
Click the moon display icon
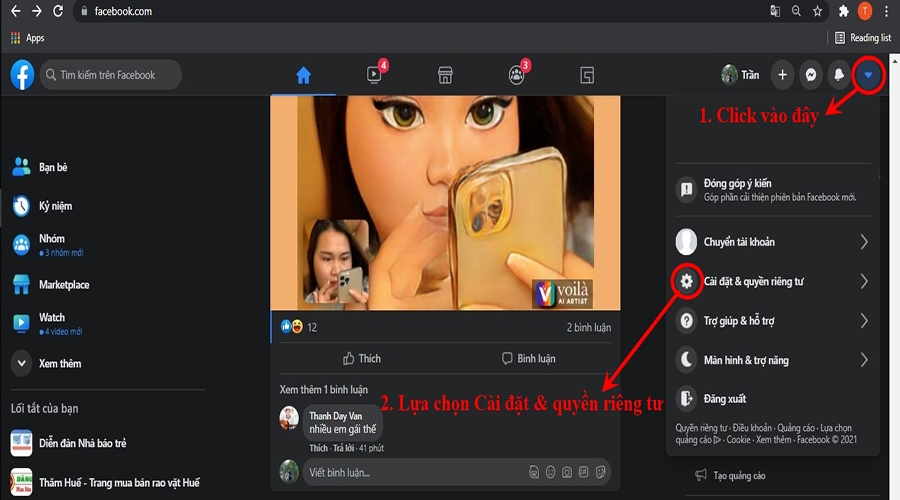pos(686,360)
